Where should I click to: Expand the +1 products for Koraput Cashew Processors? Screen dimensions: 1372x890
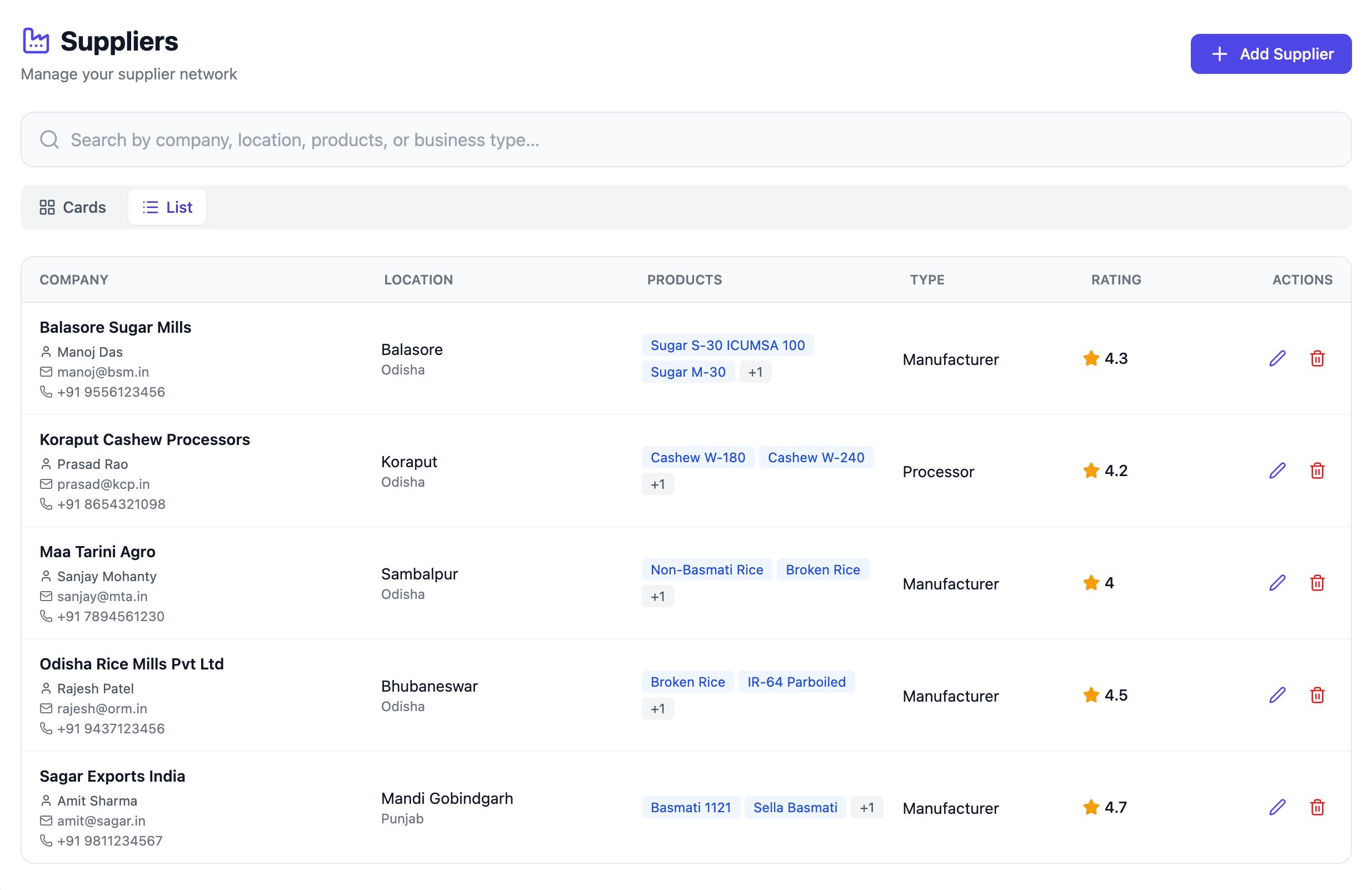tap(658, 484)
